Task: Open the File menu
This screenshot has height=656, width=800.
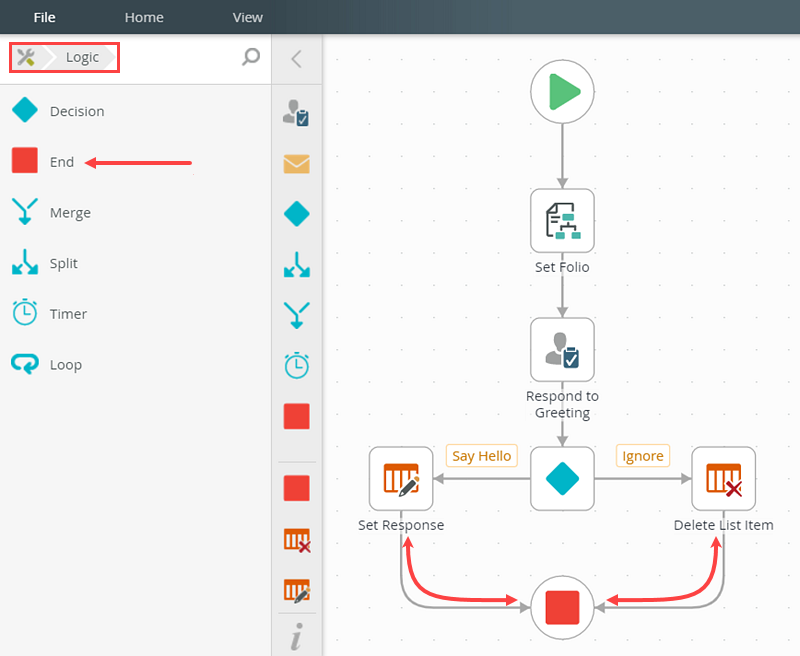Action: 44,17
